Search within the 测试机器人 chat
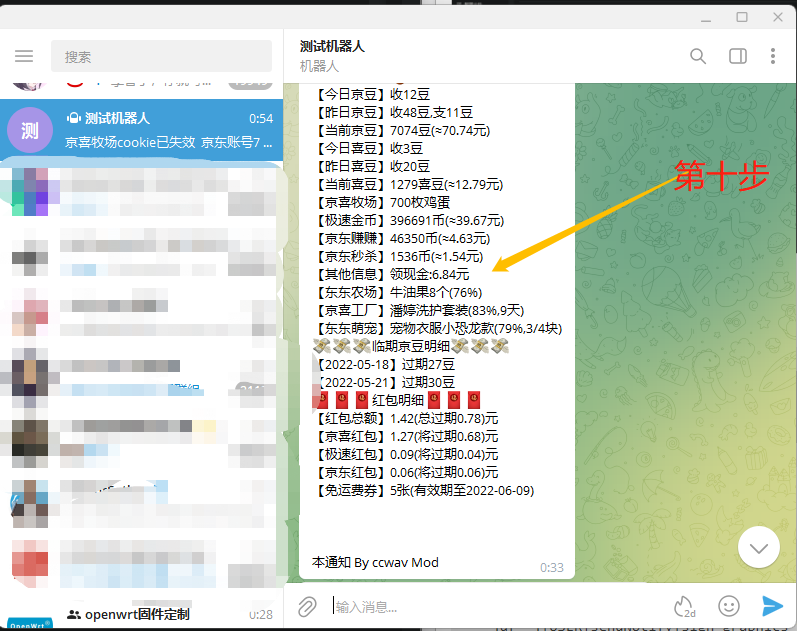Image resolution: width=797 pixels, height=631 pixels. pyautogui.click(x=698, y=56)
